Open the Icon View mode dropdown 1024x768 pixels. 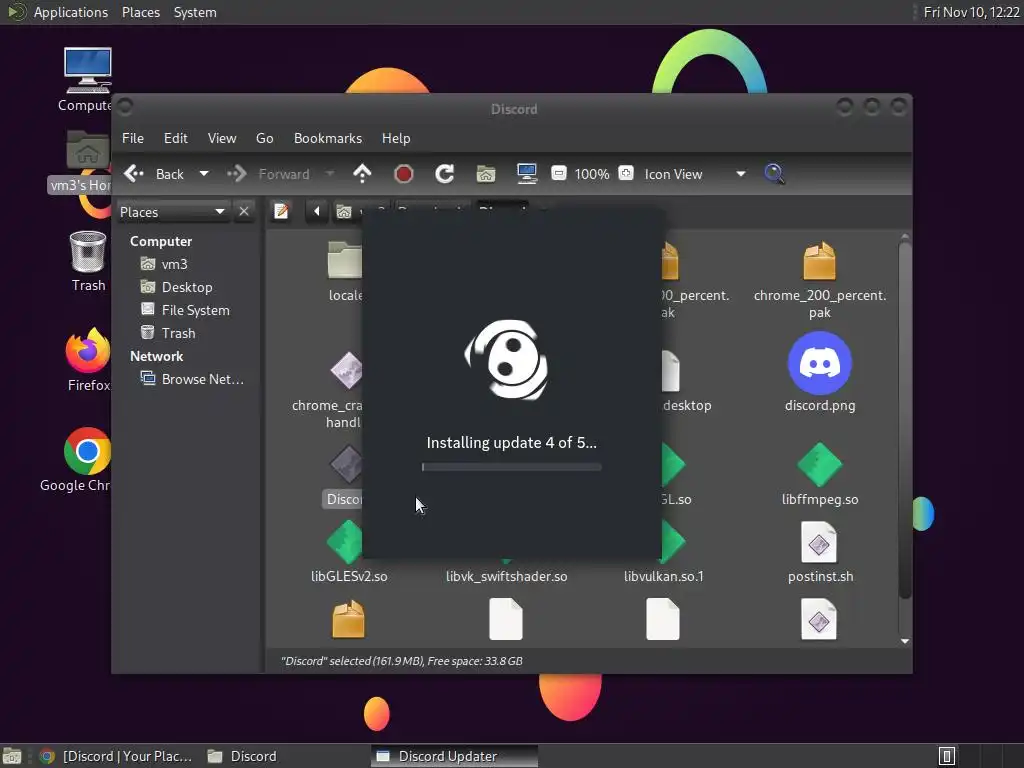(x=695, y=174)
